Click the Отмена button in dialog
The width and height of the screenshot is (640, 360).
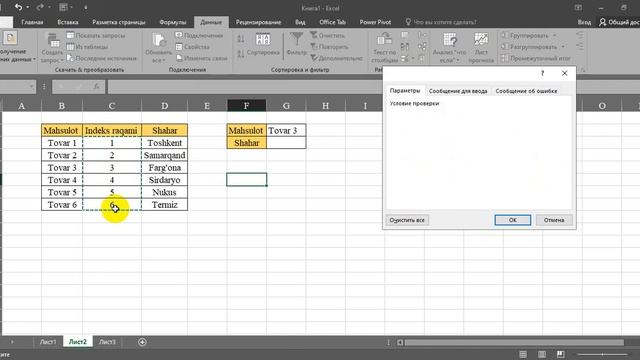pos(554,220)
